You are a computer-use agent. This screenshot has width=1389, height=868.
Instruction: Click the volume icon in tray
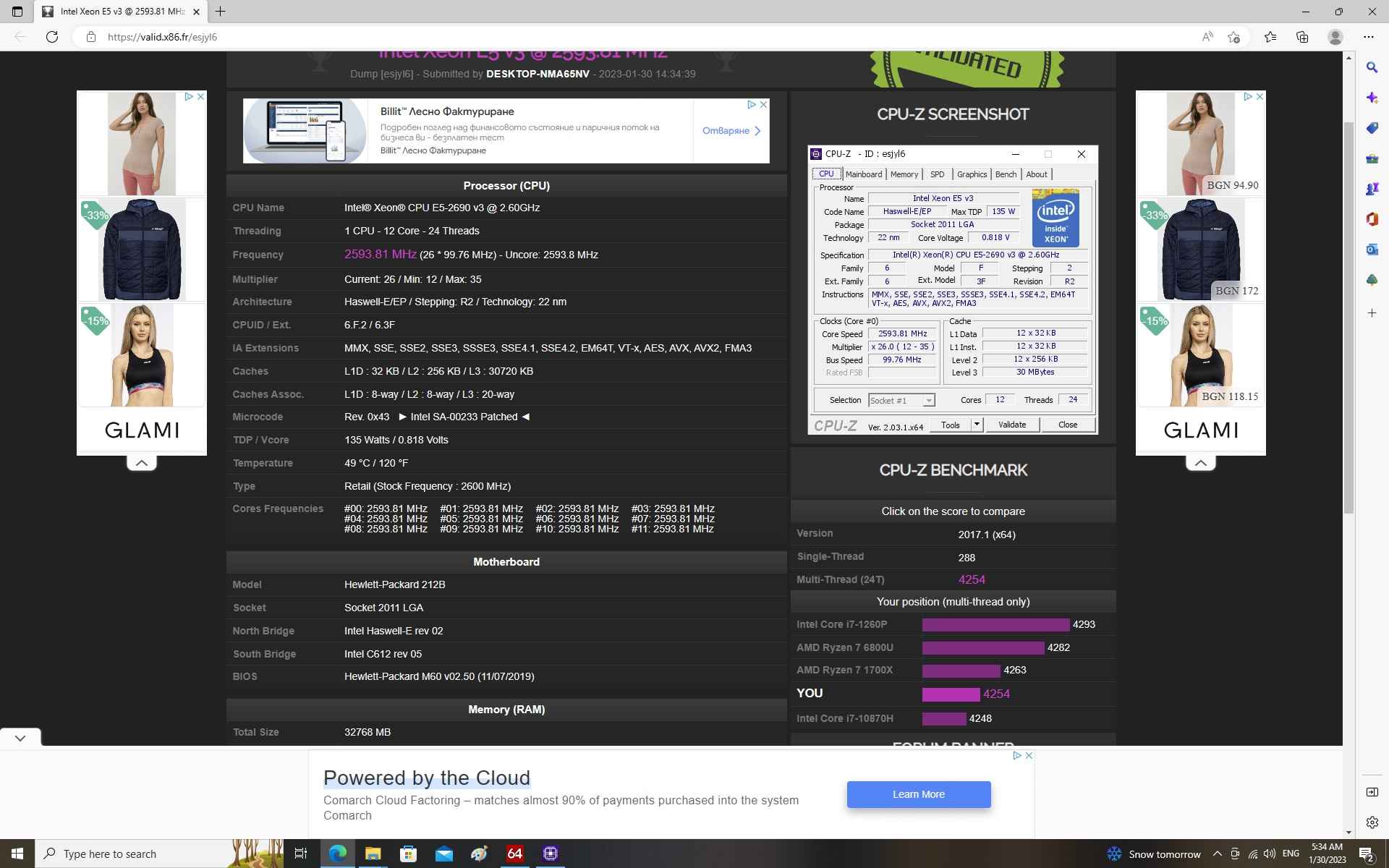[x=1269, y=854]
